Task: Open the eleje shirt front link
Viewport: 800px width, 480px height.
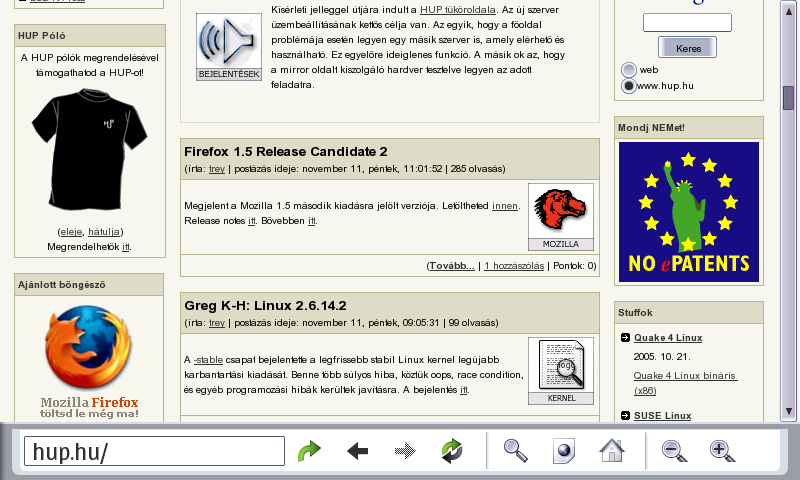Action: click(71, 232)
